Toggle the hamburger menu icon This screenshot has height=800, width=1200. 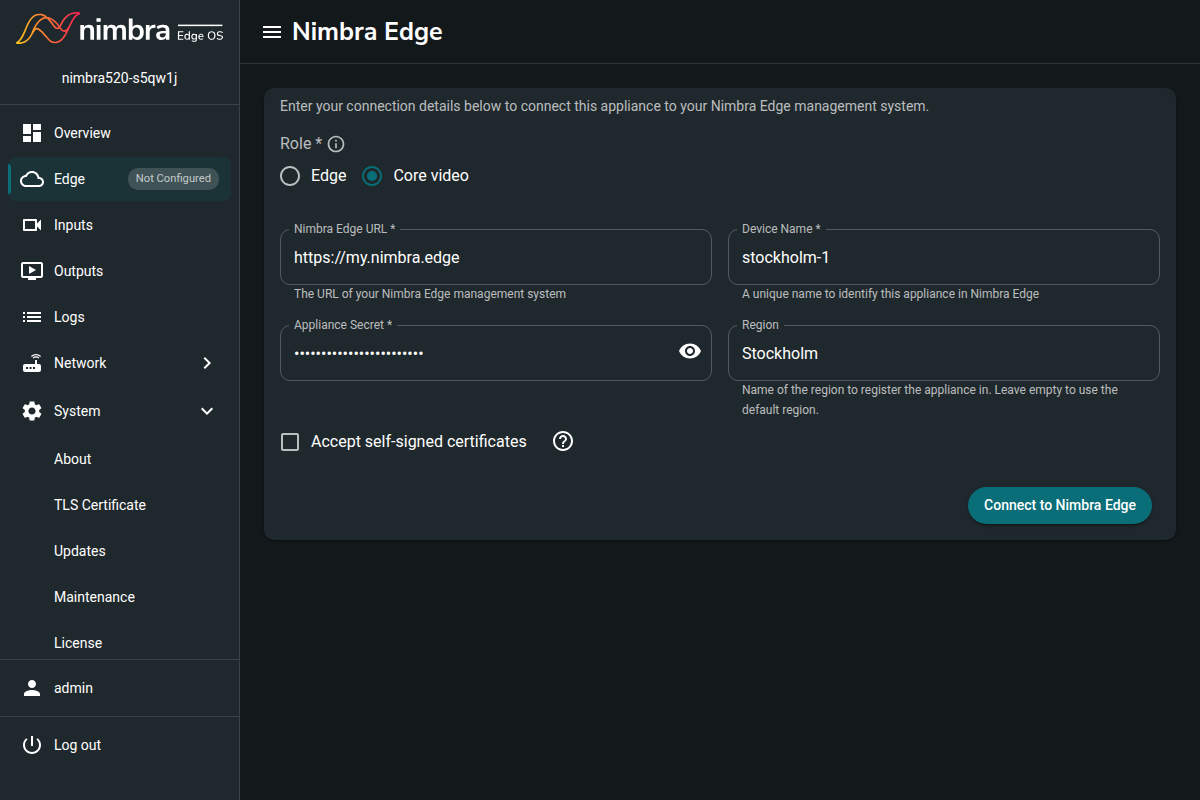pyautogui.click(x=271, y=32)
